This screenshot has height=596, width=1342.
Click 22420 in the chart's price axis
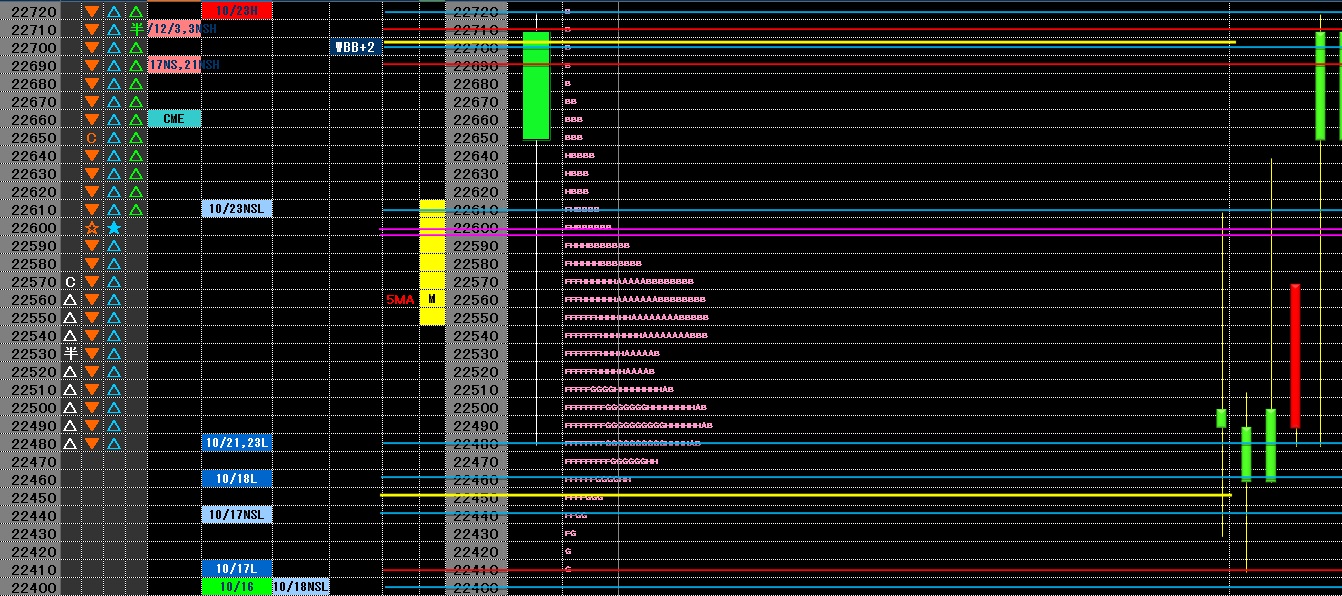[x=476, y=551]
